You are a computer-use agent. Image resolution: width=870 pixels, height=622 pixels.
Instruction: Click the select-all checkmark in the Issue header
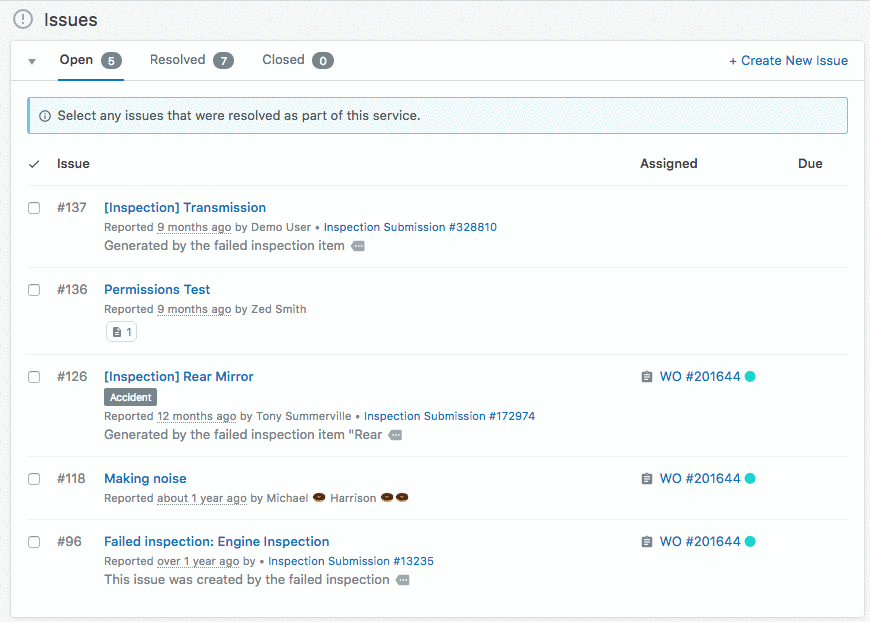(x=34, y=164)
